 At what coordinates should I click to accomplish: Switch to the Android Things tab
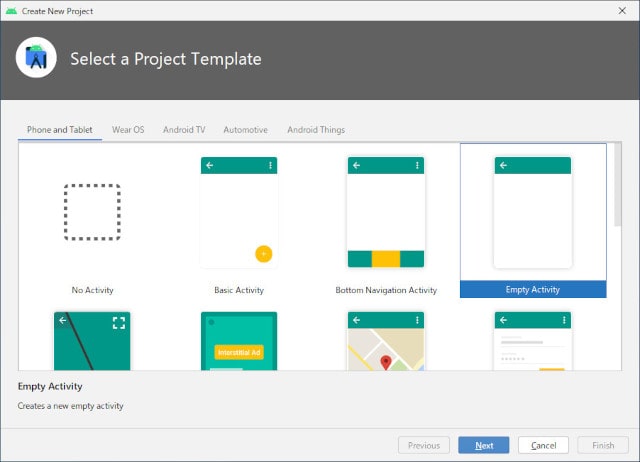[316, 130]
